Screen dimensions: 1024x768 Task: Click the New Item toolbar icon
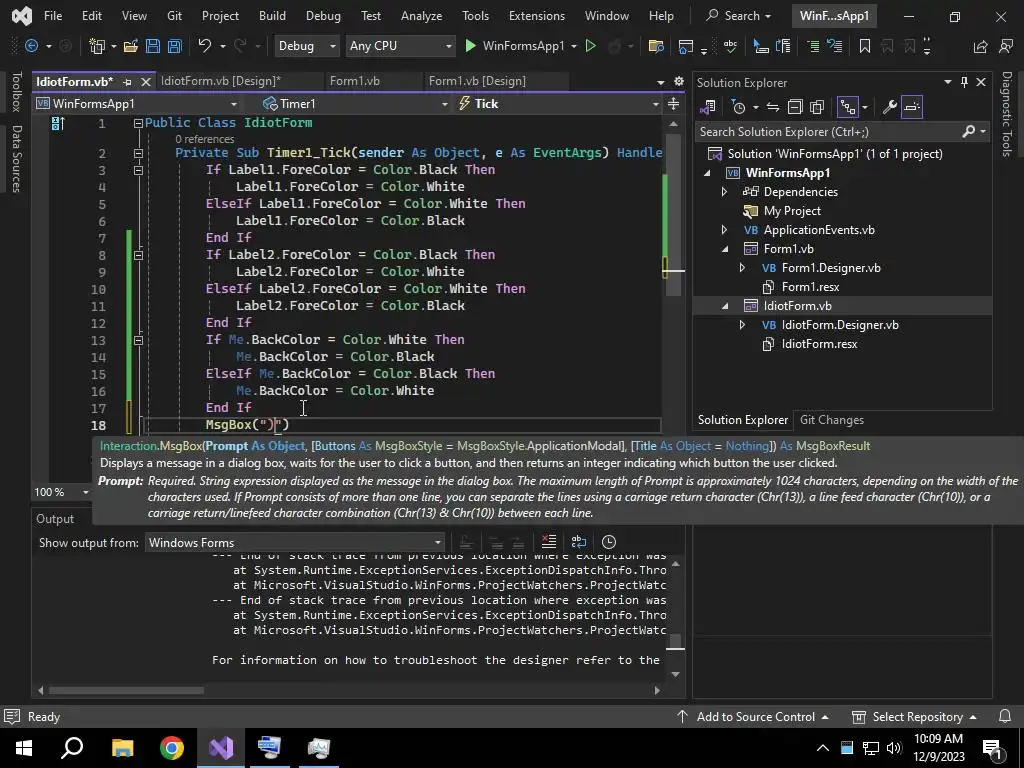pyautogui.click(x=97, y=46)
